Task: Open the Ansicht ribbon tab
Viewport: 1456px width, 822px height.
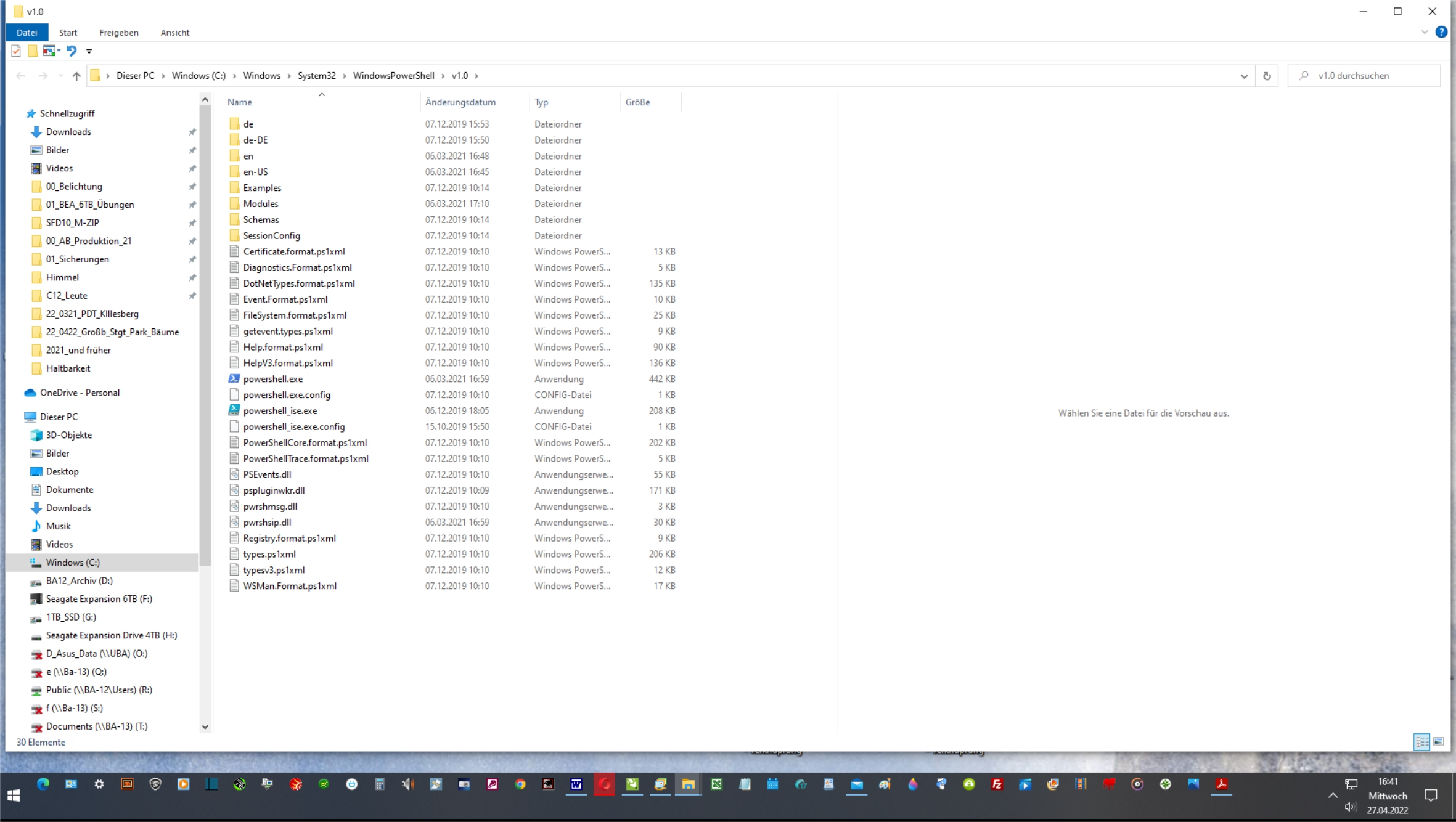Action: pos(174,32)
